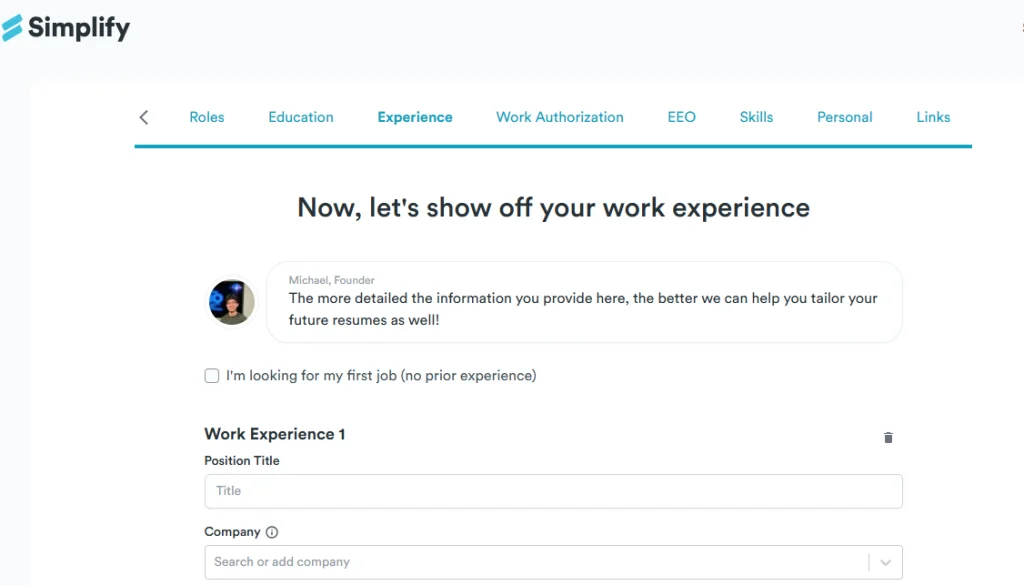Click Michael the Founder's profile photo
1024x585 pixels.
231,302
